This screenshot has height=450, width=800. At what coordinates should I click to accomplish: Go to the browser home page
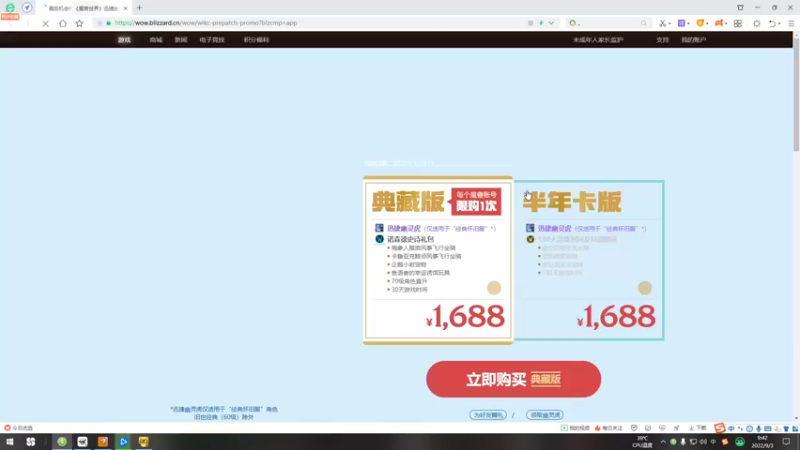(63, 23)
